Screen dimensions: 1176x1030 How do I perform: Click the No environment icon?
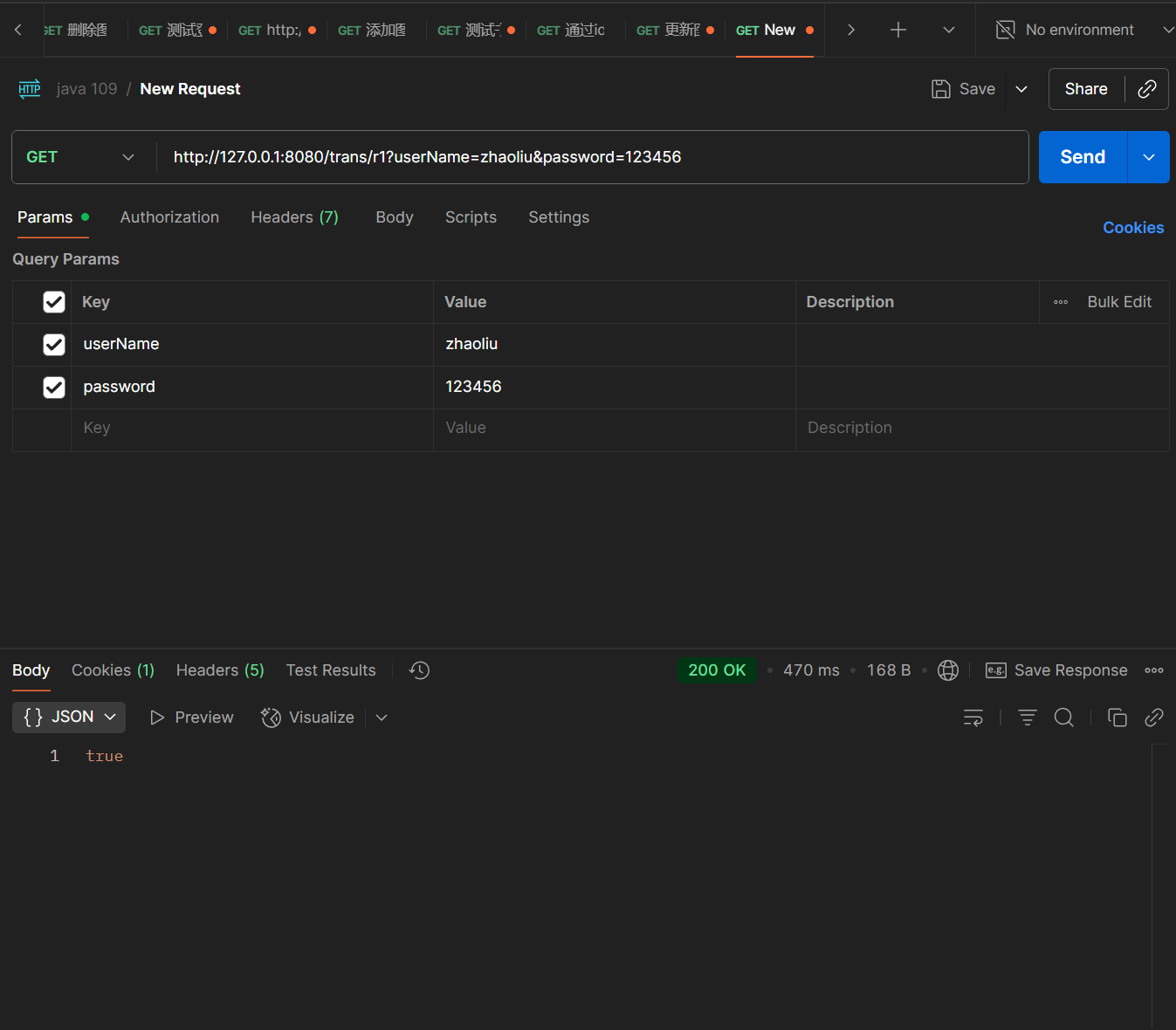(x=1006, y=30)
